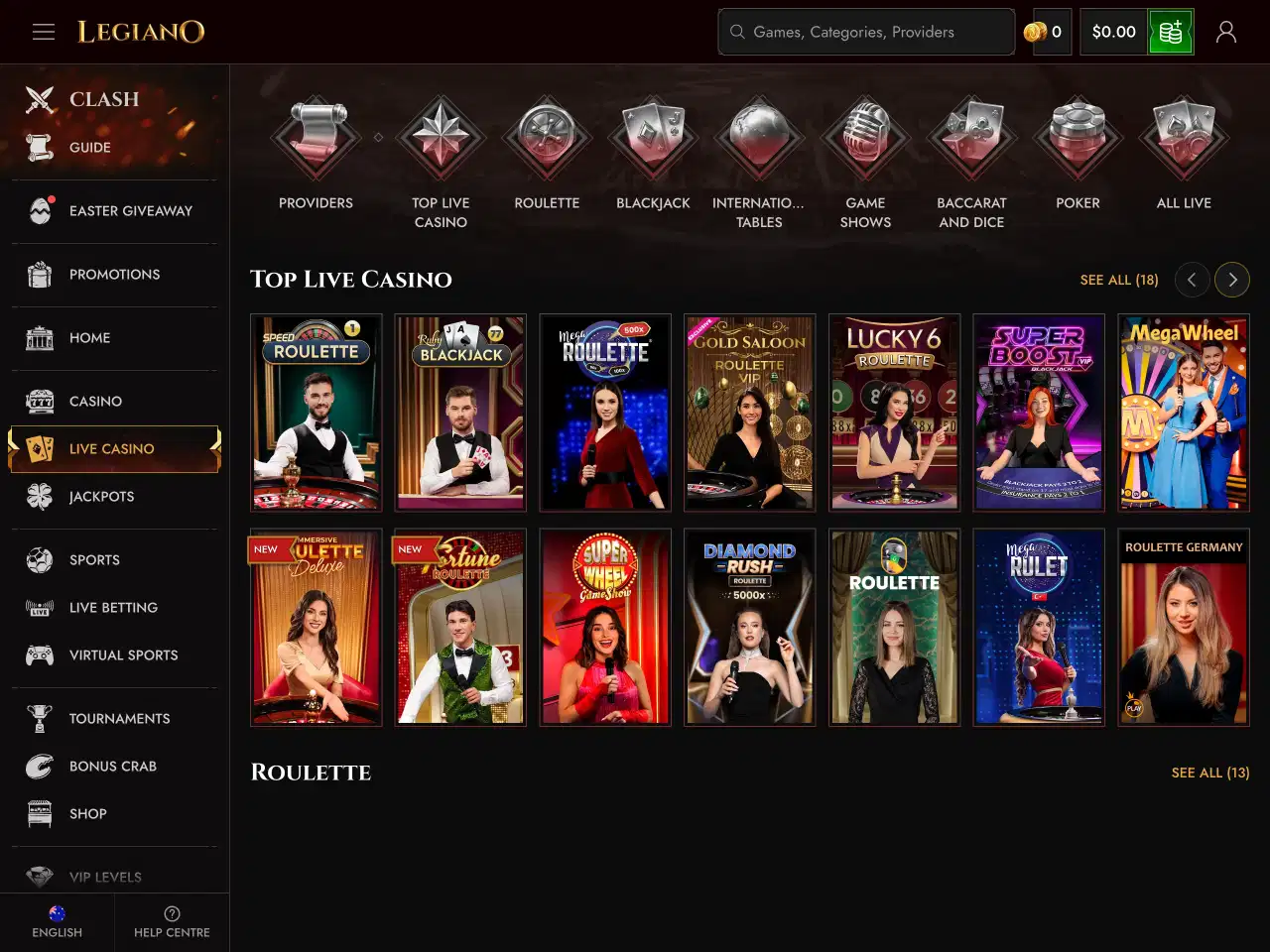Open the Speed Roulette game
The width and height of the screenshot is (1270, 952).
(317, 413)
